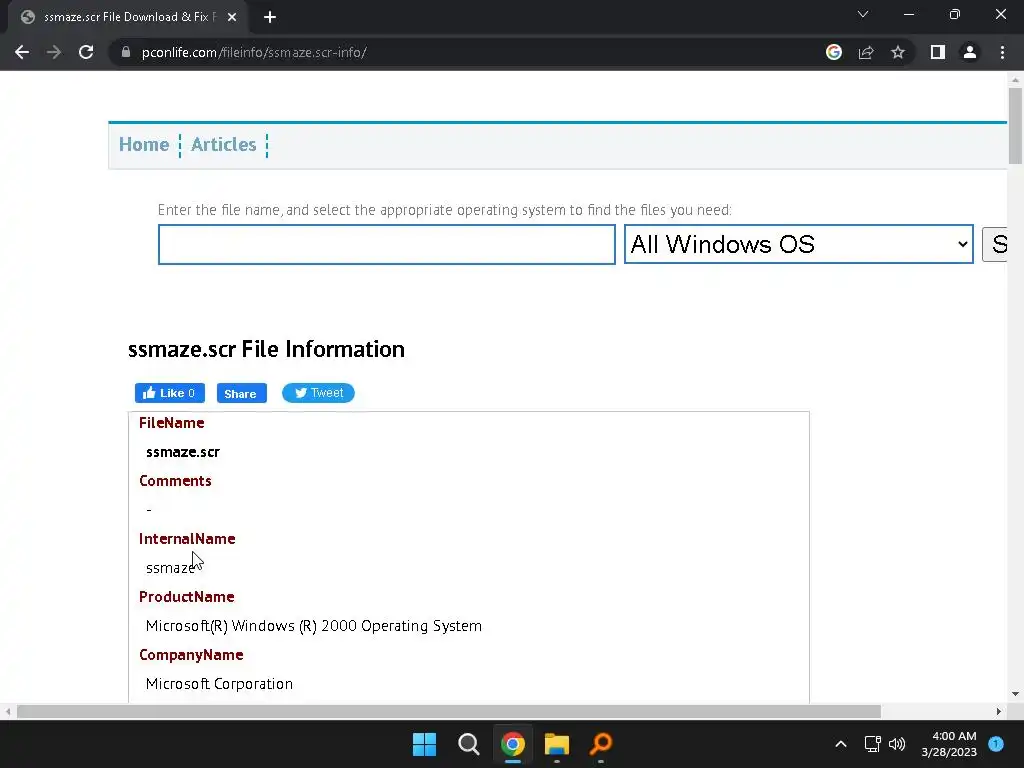View site information padlock icon
The image size is (1024, 768).
pos(126,52)
